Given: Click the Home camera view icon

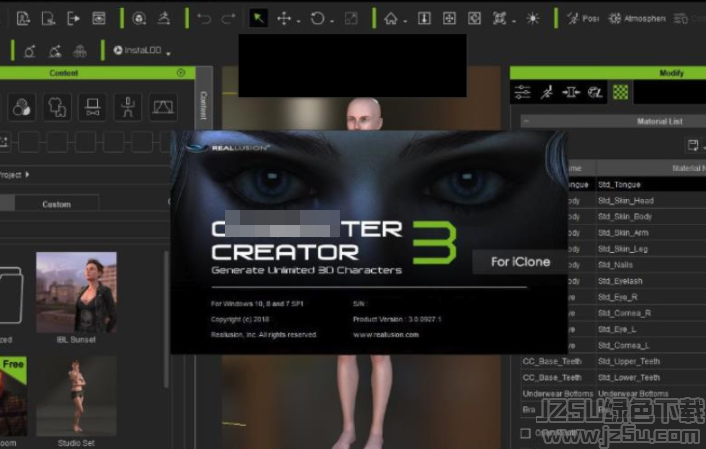Looking at the screenshot, I should [x=390, y=18].
